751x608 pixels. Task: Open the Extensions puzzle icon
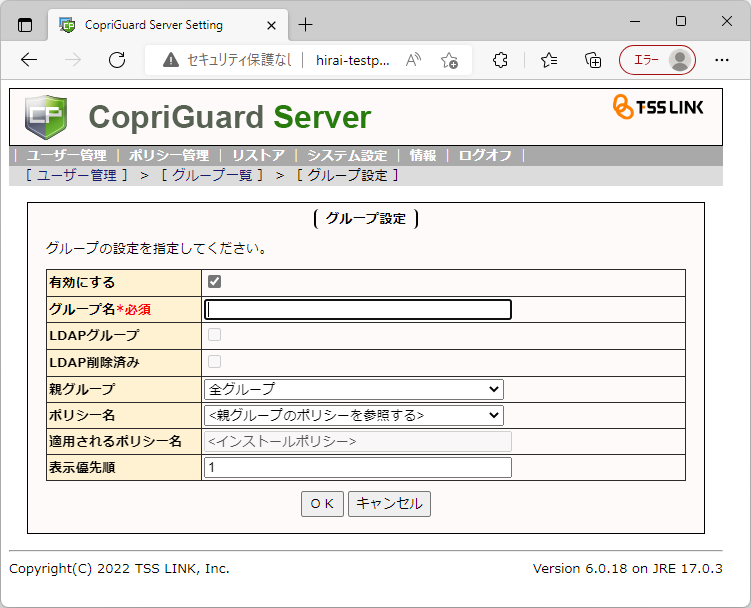501,60
